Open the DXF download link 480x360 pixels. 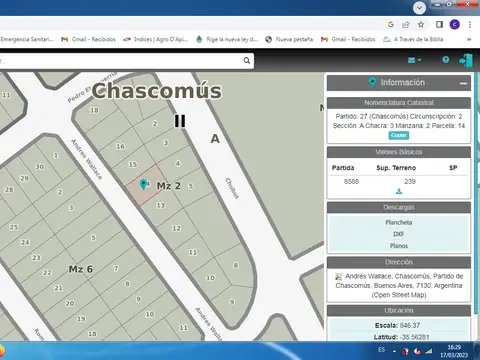[x=399, y=234]
